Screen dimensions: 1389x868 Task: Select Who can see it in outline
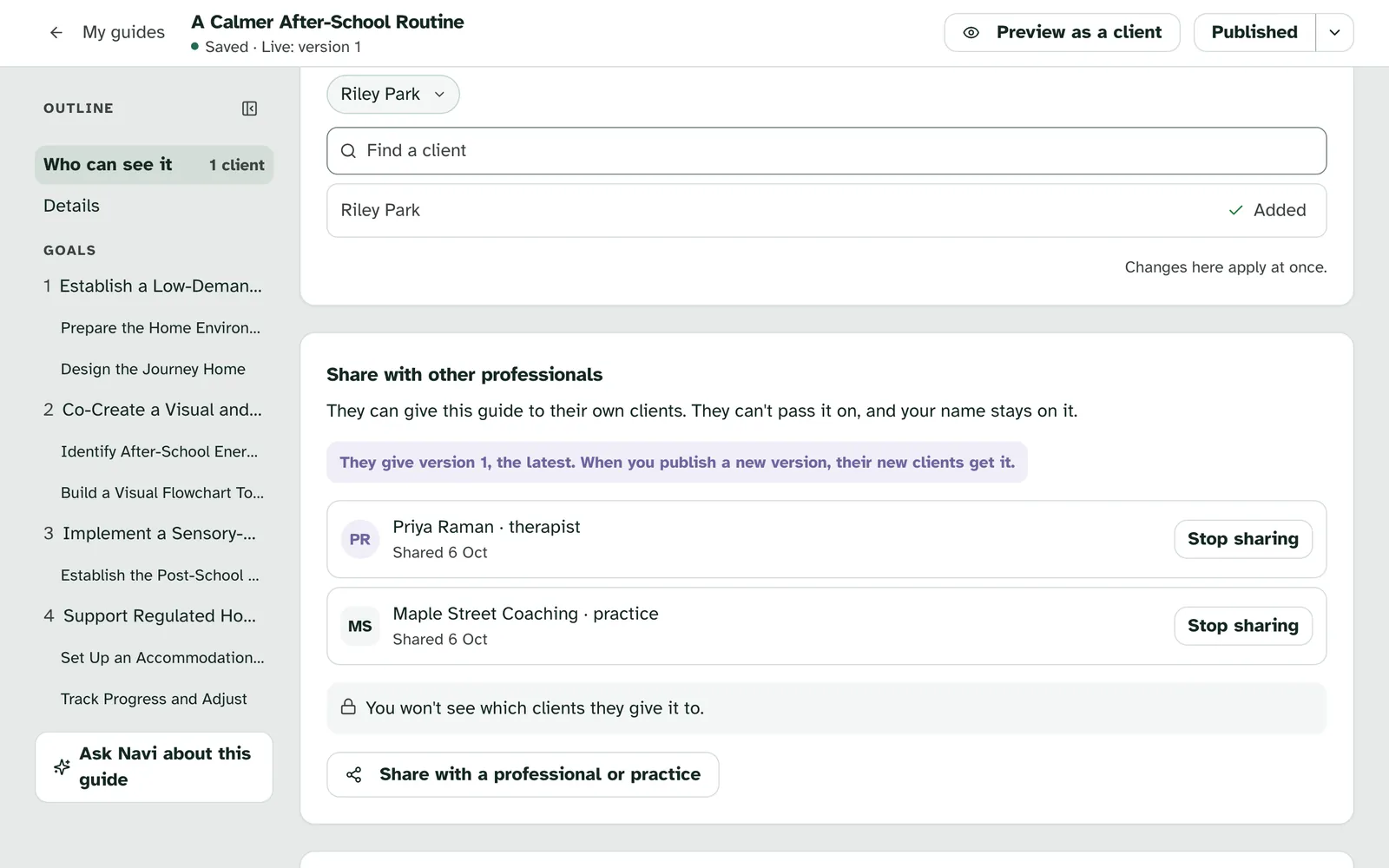point(154,165)
